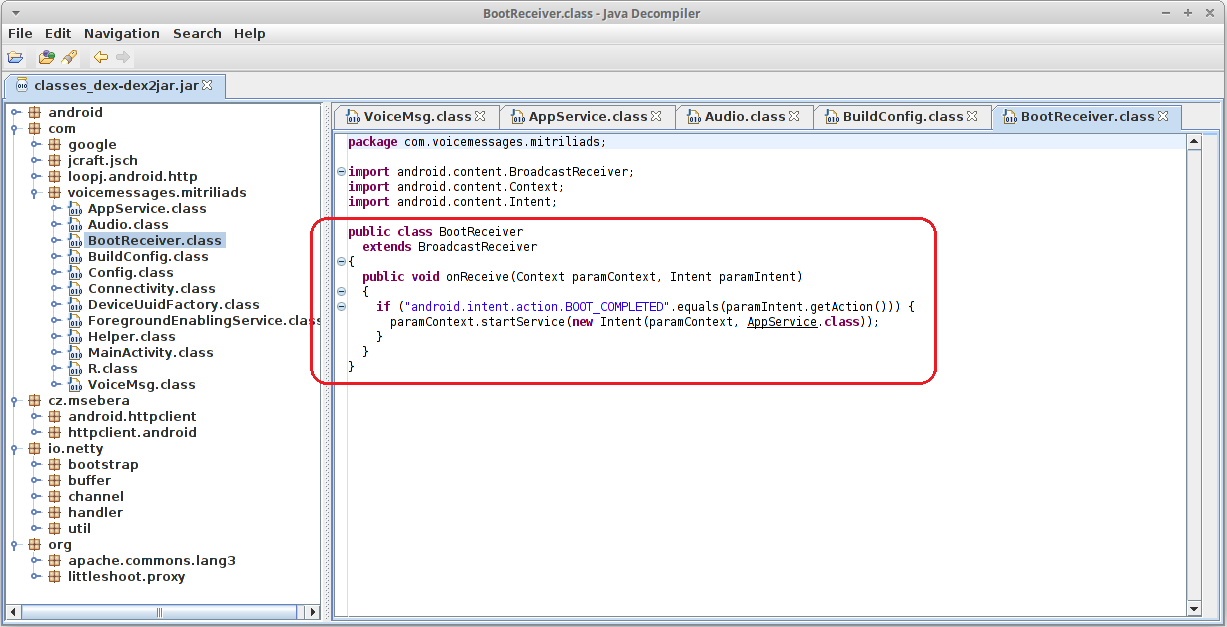Close the classes_dex-dex2jar.jar tab
The width and height of the screenshot is (1227, 627).
coord(207,85)
